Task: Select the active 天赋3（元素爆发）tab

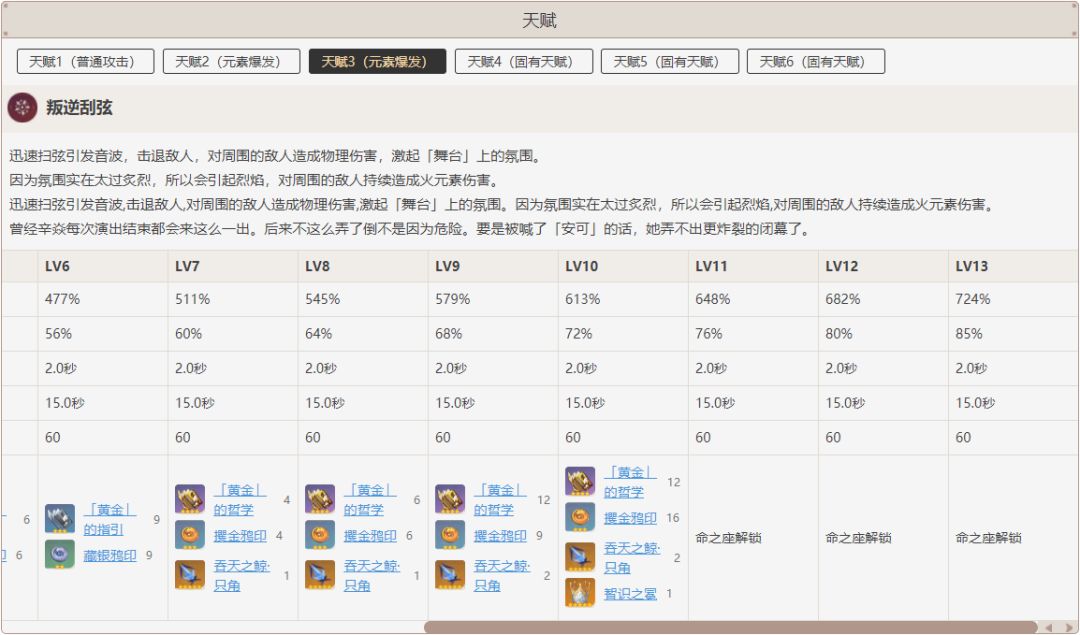Action: coord(377,61)
